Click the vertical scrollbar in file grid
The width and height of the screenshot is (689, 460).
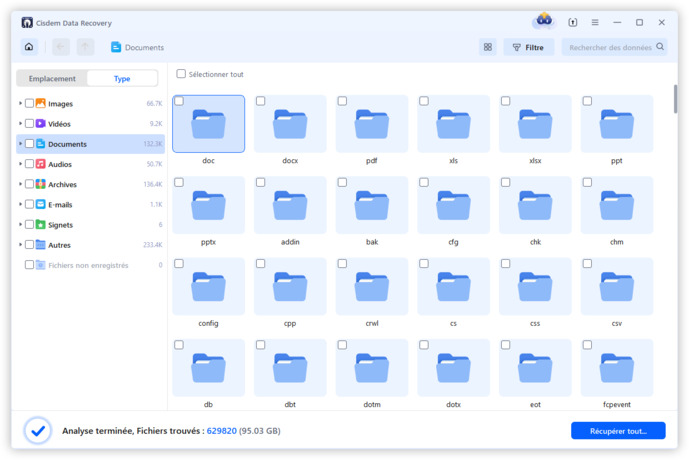(x=674, y=104)
